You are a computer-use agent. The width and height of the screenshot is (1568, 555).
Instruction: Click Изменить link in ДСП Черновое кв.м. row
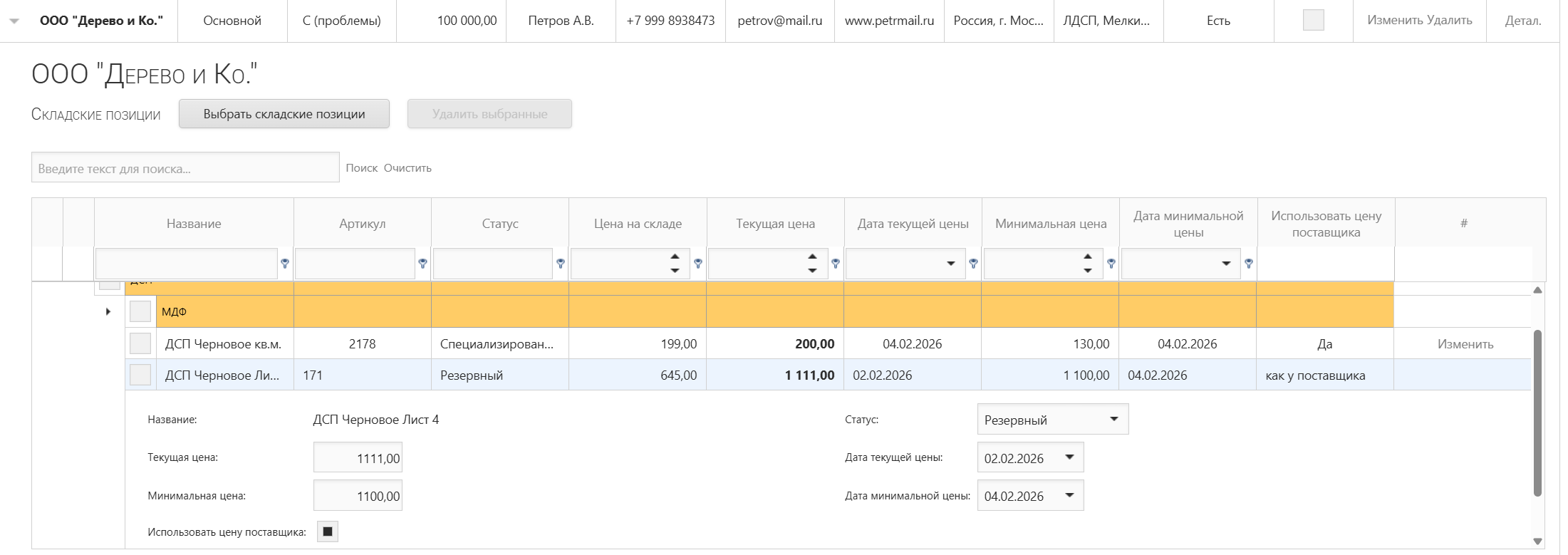pos(1465,344)
